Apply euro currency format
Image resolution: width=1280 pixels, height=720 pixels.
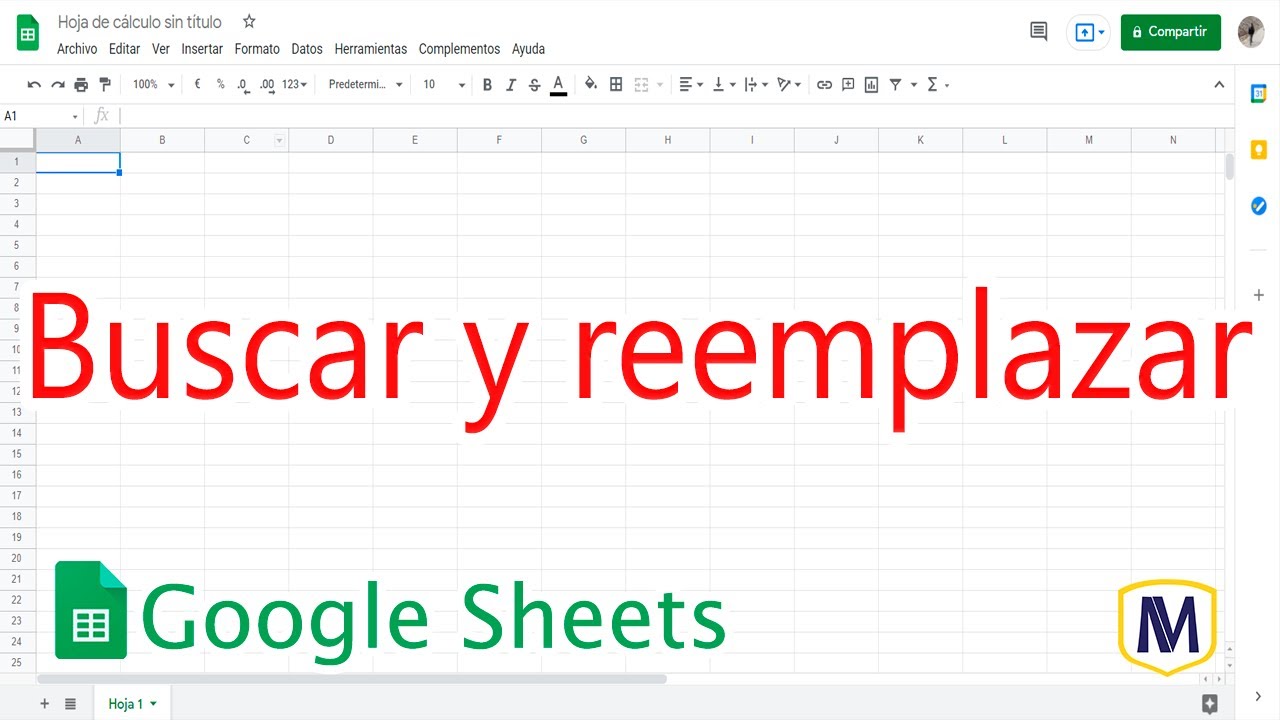[197, 85]
